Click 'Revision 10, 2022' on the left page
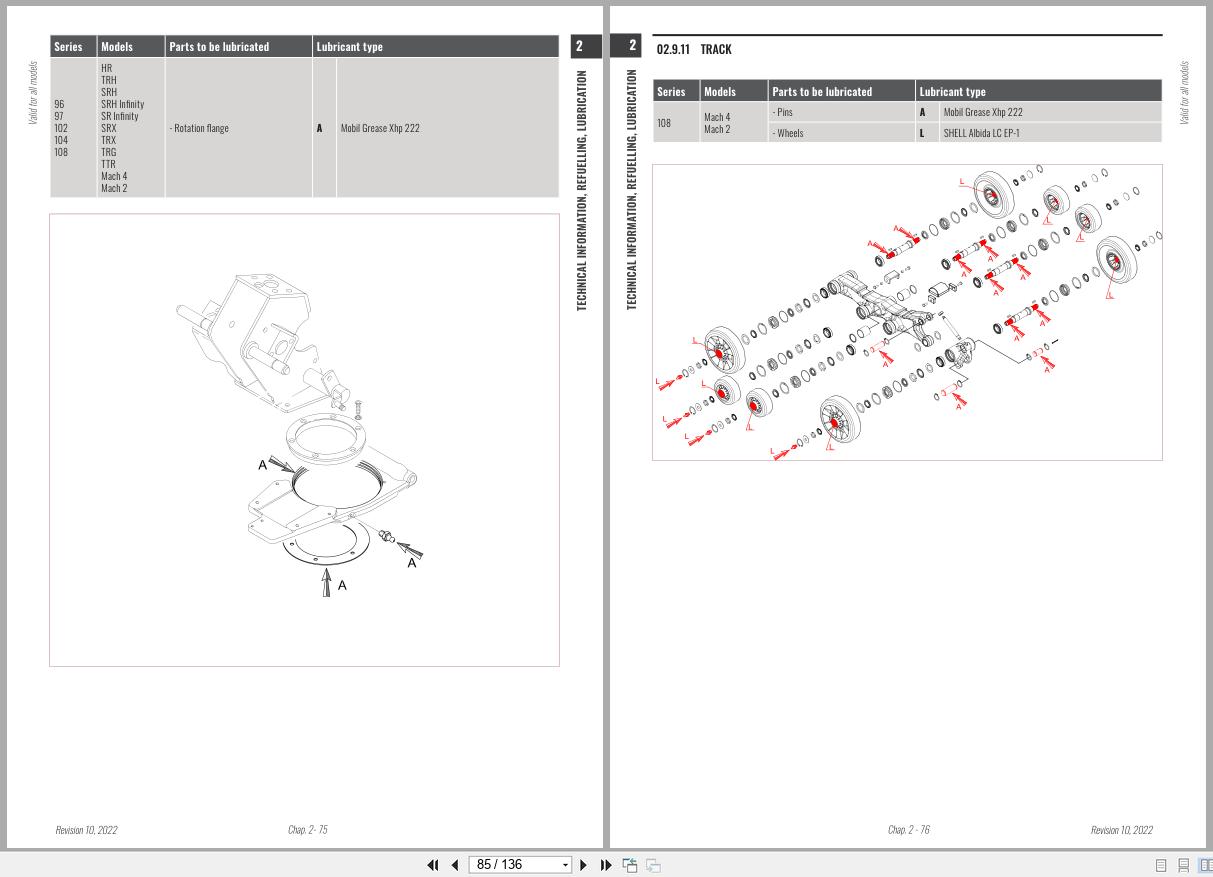The width and height of the screenshot is (1213, 877). coord(86,830)
